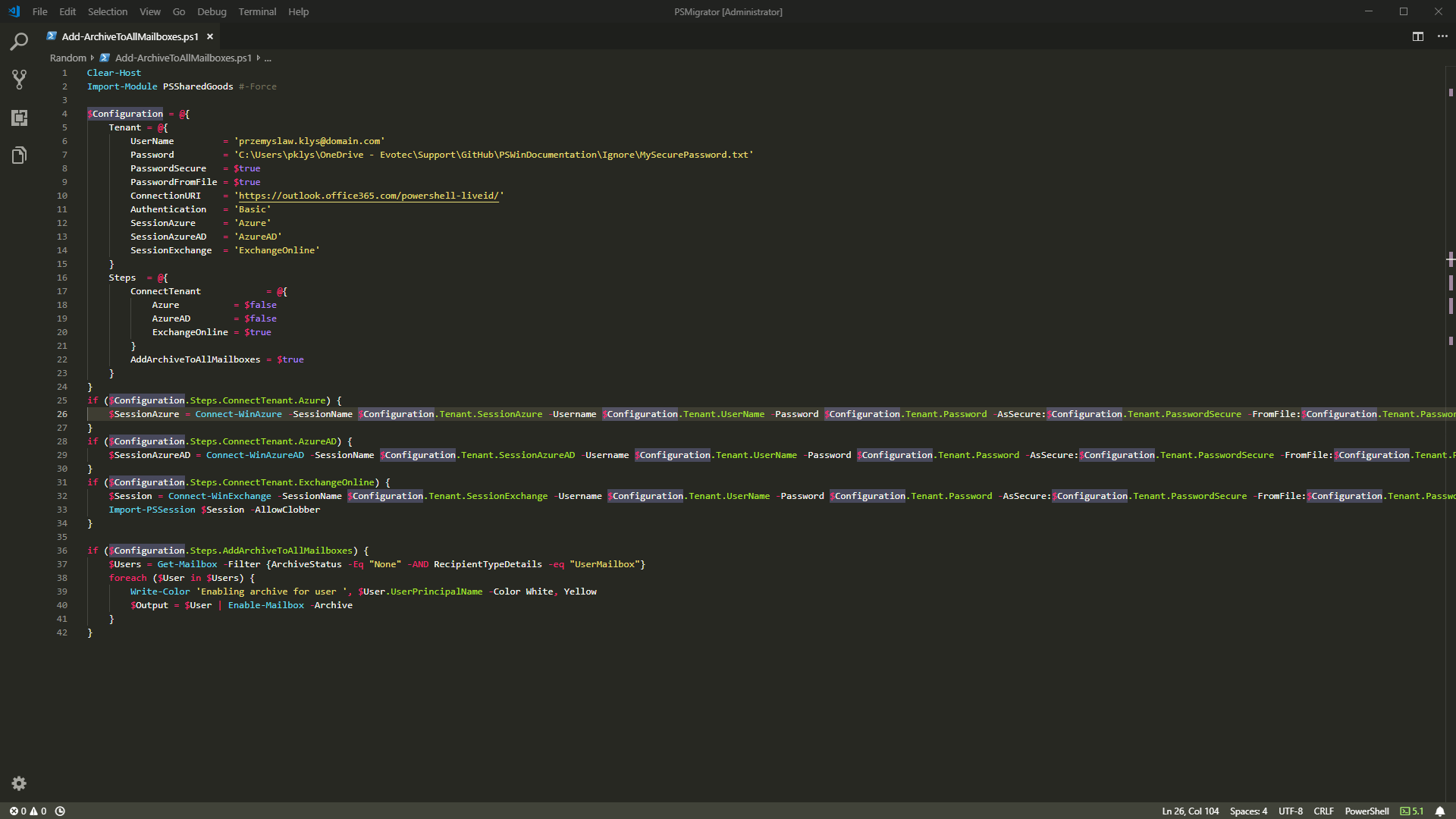Viewport: 1456px width, 819px height.
Task: Select the Add-ArchiveToAllMailboxes.ps1 editor tab
Action: pos(130,36)
